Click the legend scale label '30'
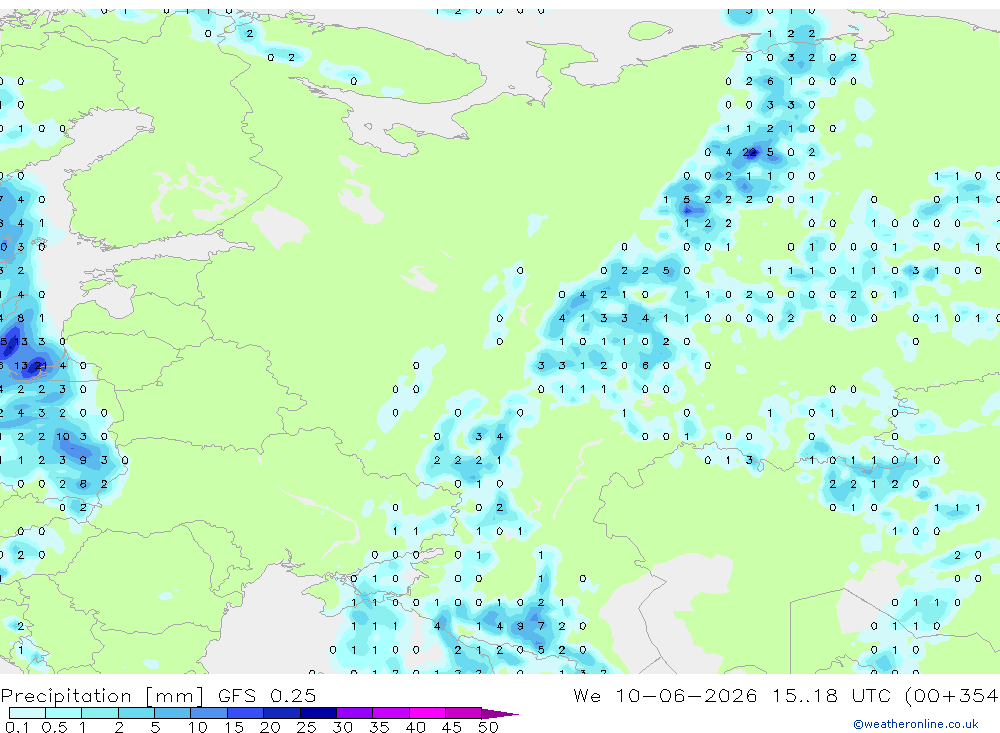This screenshot has width=1000, height=733. click(343, 727)
